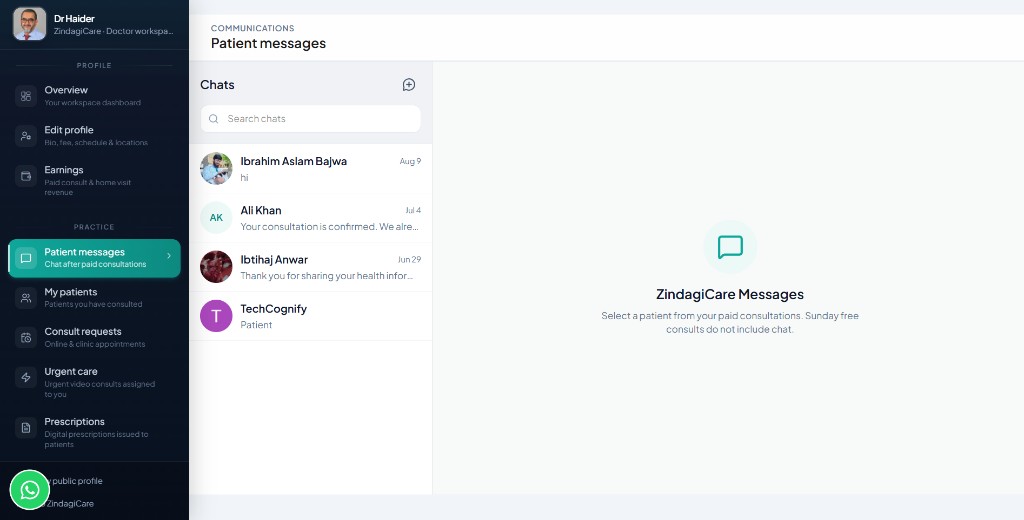Click the Edit profile person icon
The width and height of the screenshot is (1024, 520).
(x=26, y=136)
